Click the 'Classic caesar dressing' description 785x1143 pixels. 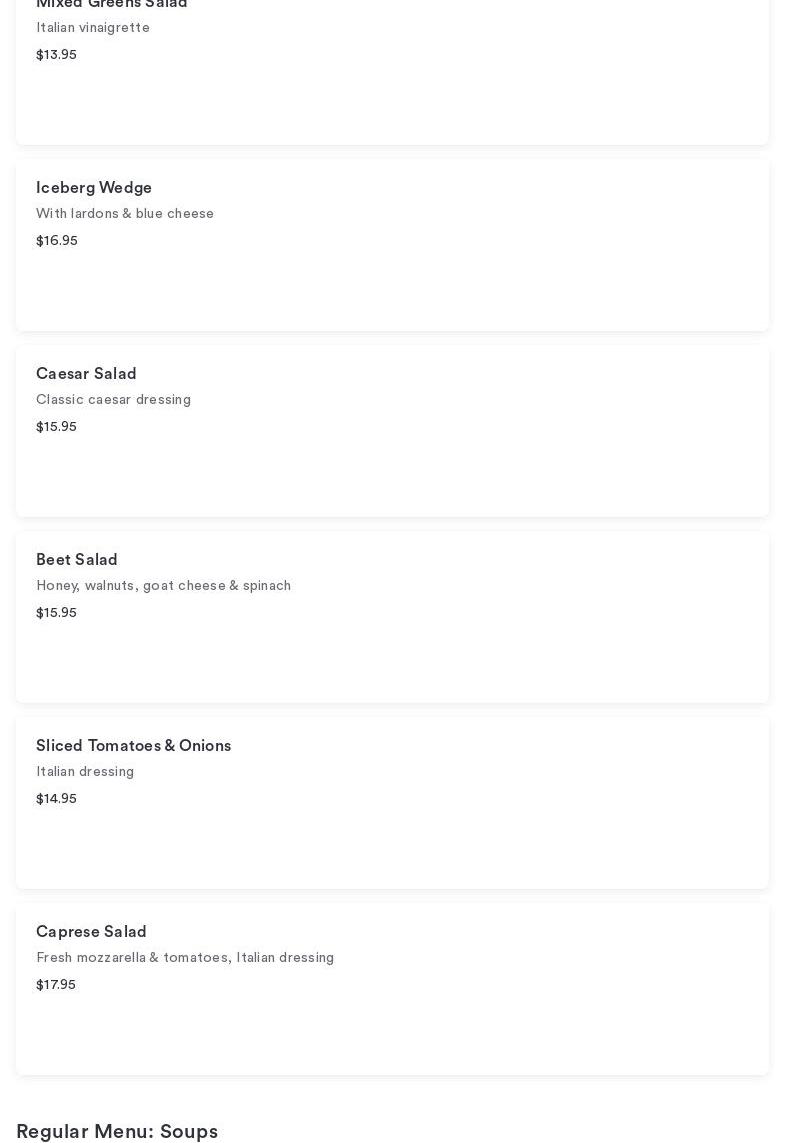coord(113,400)
